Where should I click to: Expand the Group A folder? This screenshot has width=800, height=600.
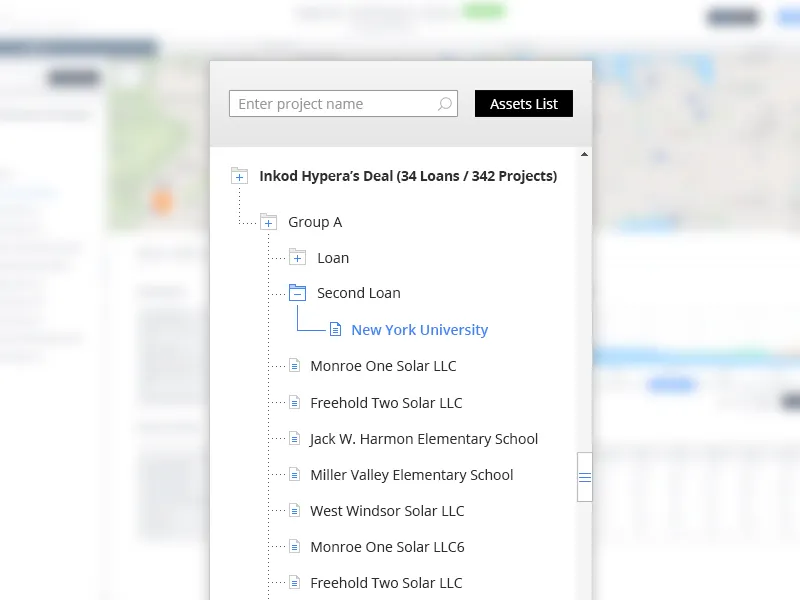coord(268,222)
